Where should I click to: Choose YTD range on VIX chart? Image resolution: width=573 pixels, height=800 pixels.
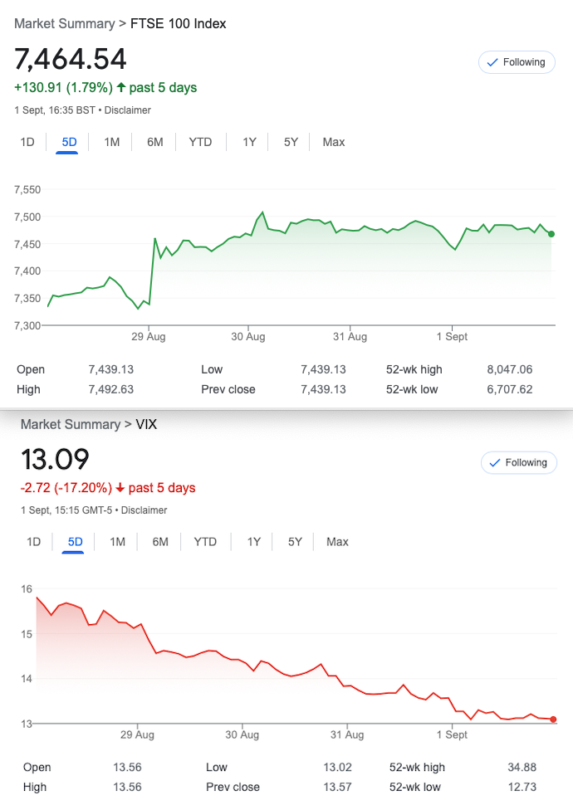pos(205,542)
